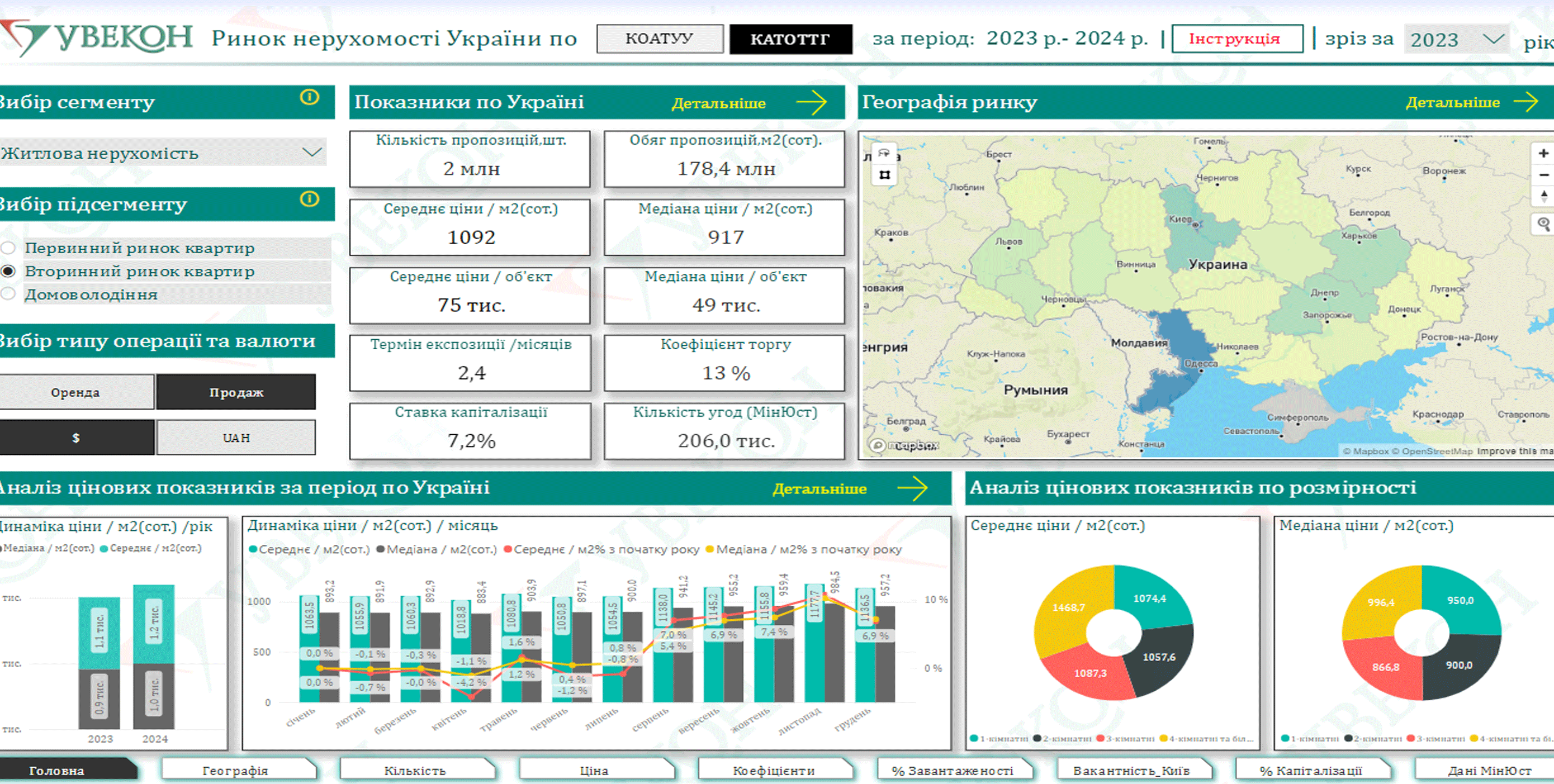1554x784 pixels.
Task: Open the Ціна tab
Action: point(596,770)
